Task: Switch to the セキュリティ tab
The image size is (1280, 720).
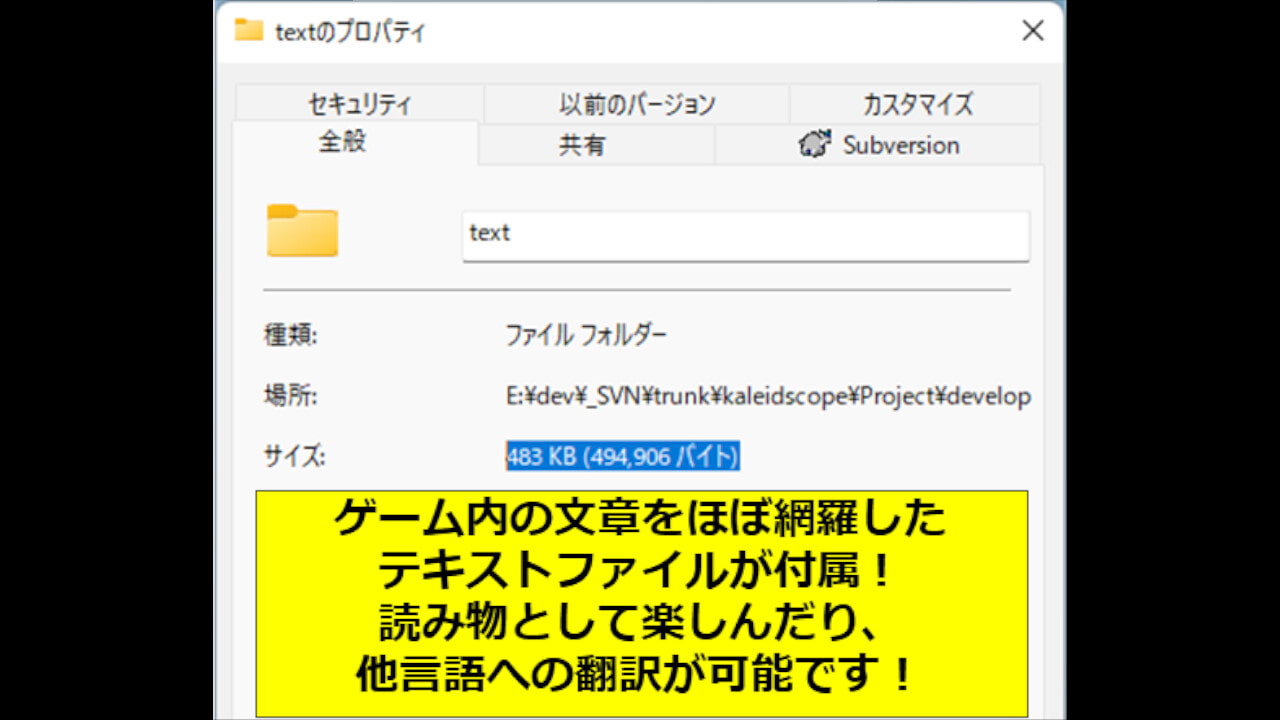Action: (359, 104)
